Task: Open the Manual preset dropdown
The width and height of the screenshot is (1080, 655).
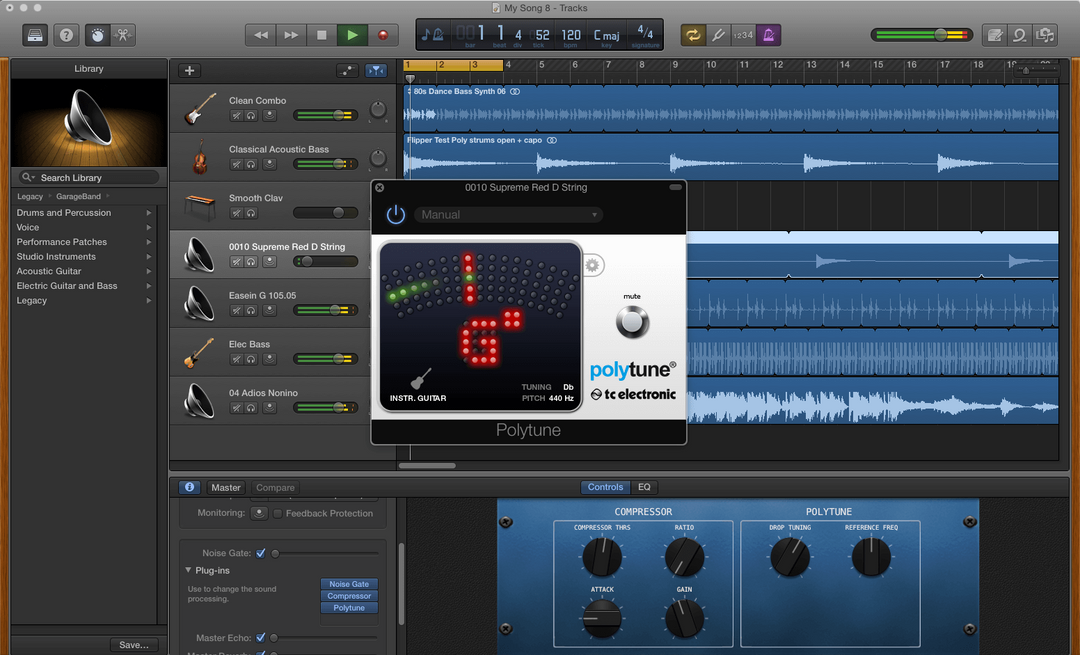Action: [x=508, y=215]
